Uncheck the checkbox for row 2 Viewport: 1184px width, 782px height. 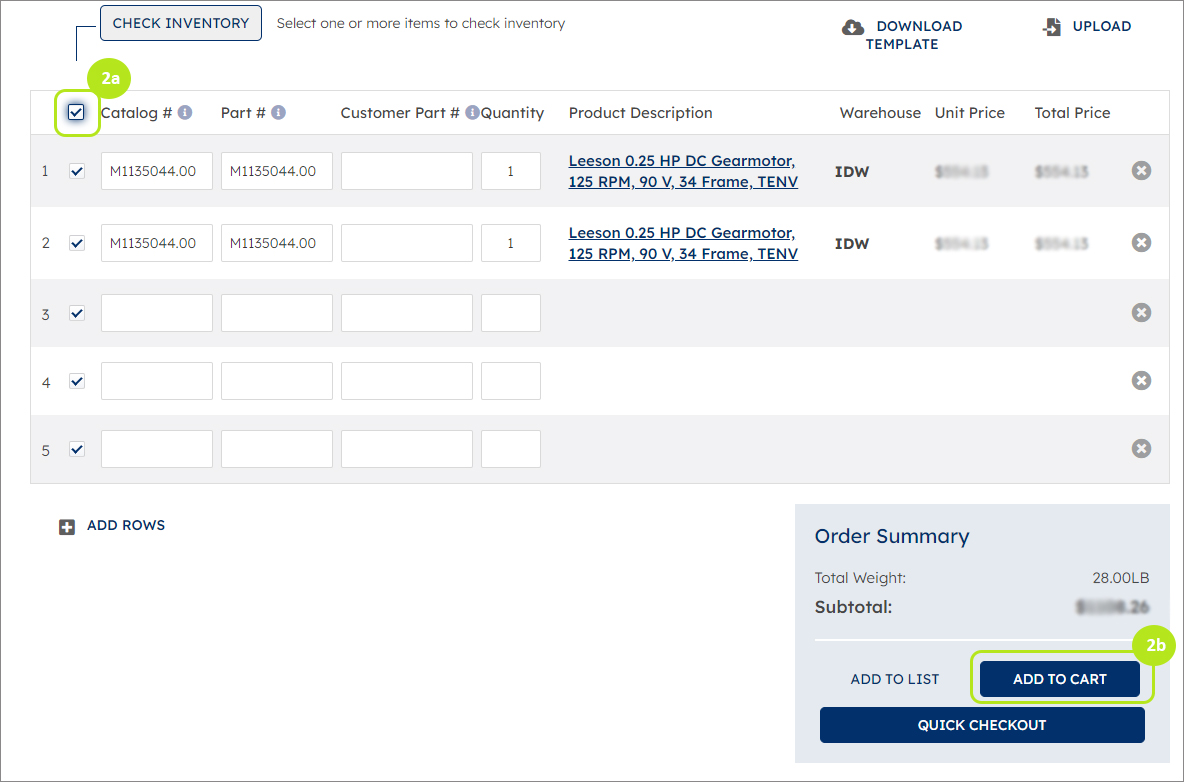[x=77, y=243]
